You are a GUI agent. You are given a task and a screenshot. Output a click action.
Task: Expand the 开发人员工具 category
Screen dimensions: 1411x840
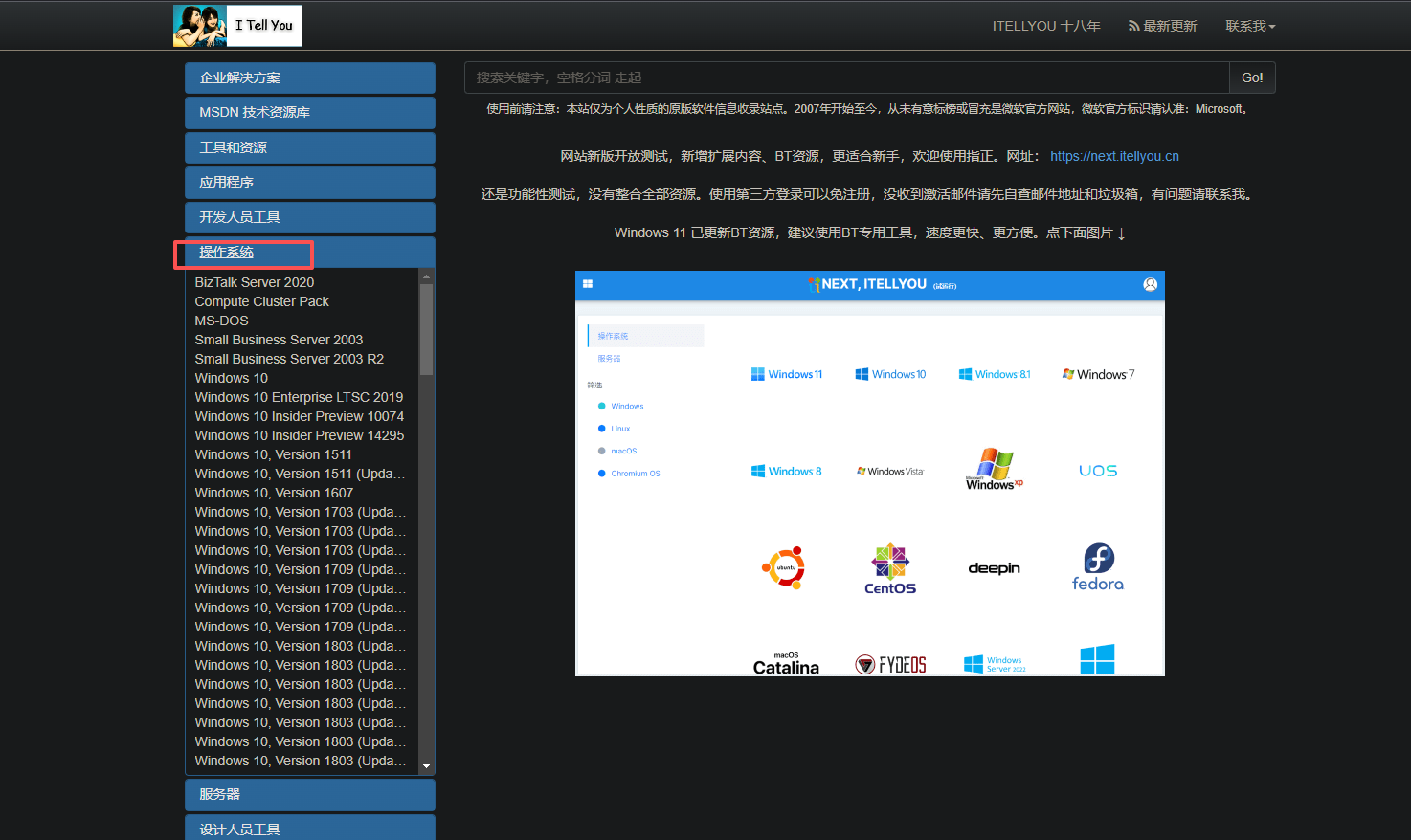pyautogui.click(x=309, y=217)
